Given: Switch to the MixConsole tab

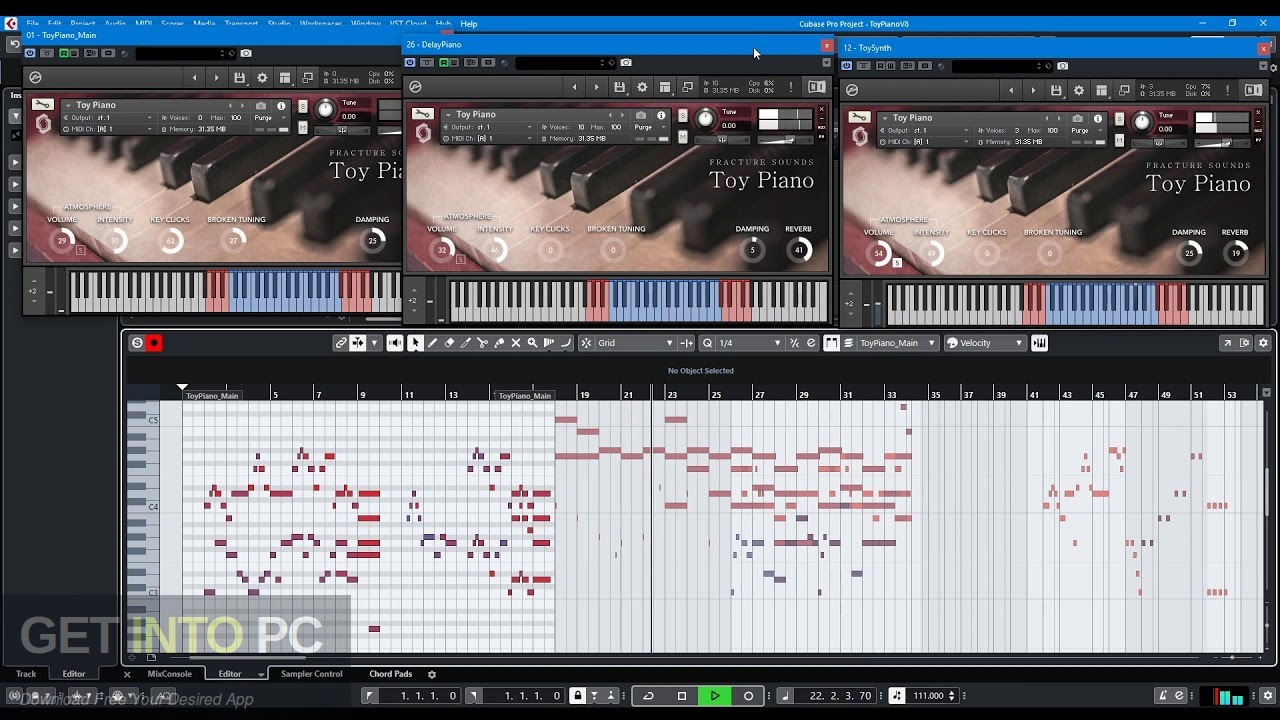Looking at the screenshot, I should 170,674.
